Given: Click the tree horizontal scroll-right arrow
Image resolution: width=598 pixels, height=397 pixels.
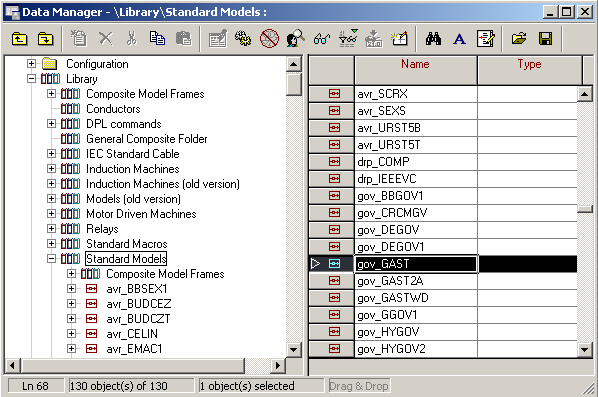Looking at the screenshot, I should coord(278,365).
